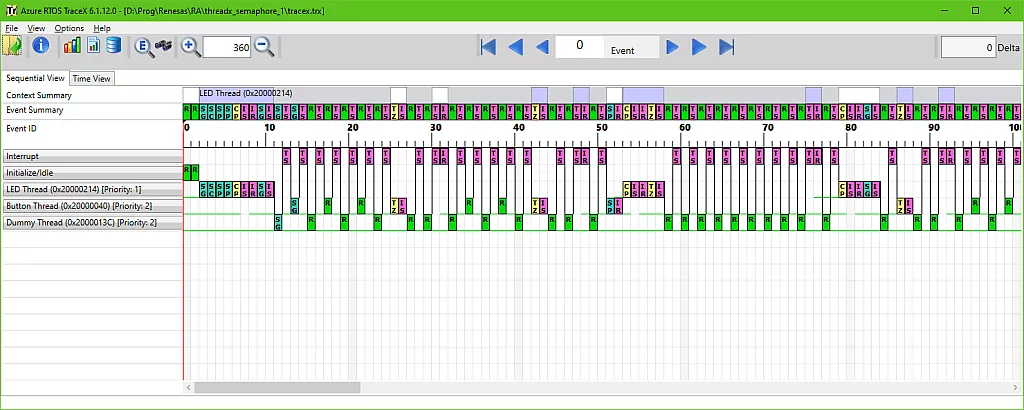The height and width of the screenshot is (410, 1024).
Task: Click the zoom level input field
Action: coord(227,47)
